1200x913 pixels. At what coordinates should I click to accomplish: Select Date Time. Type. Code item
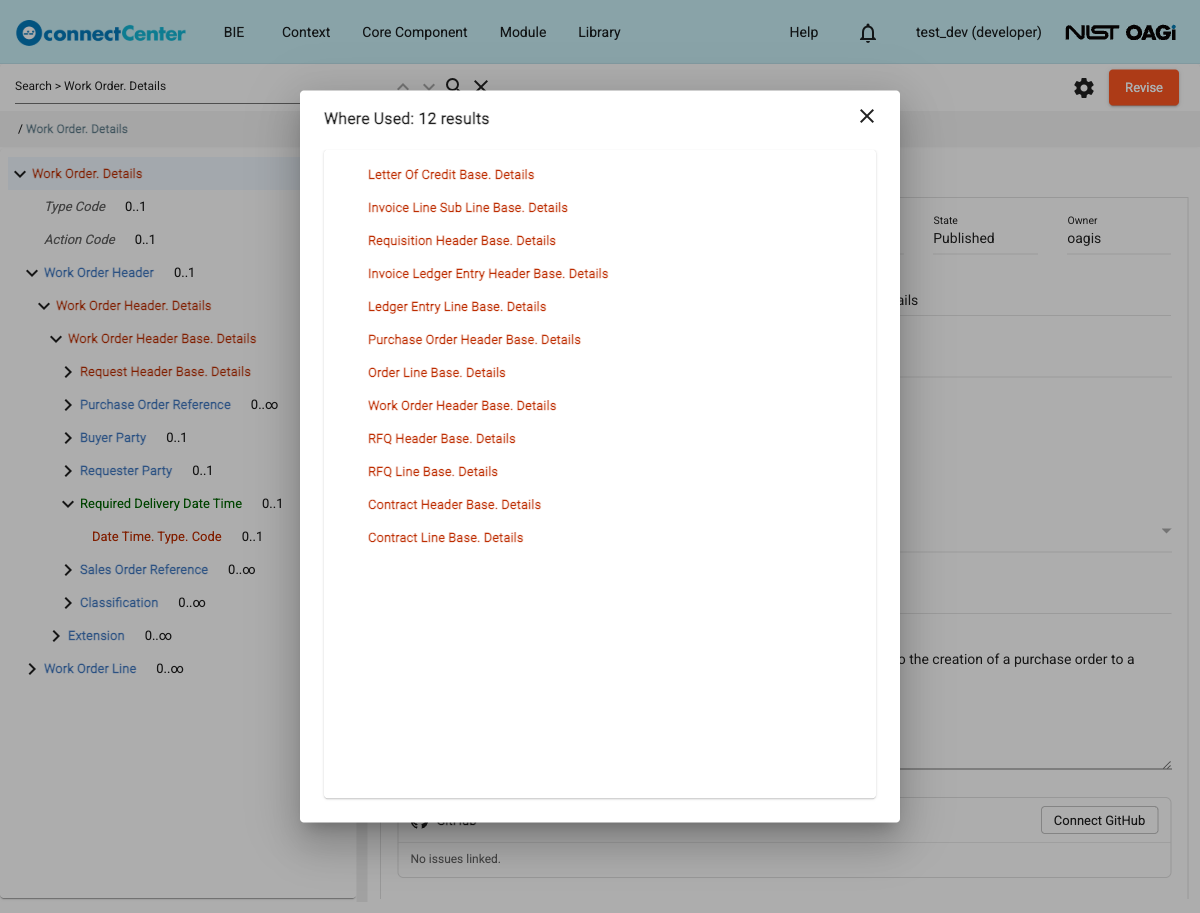[x=157, y=537]
